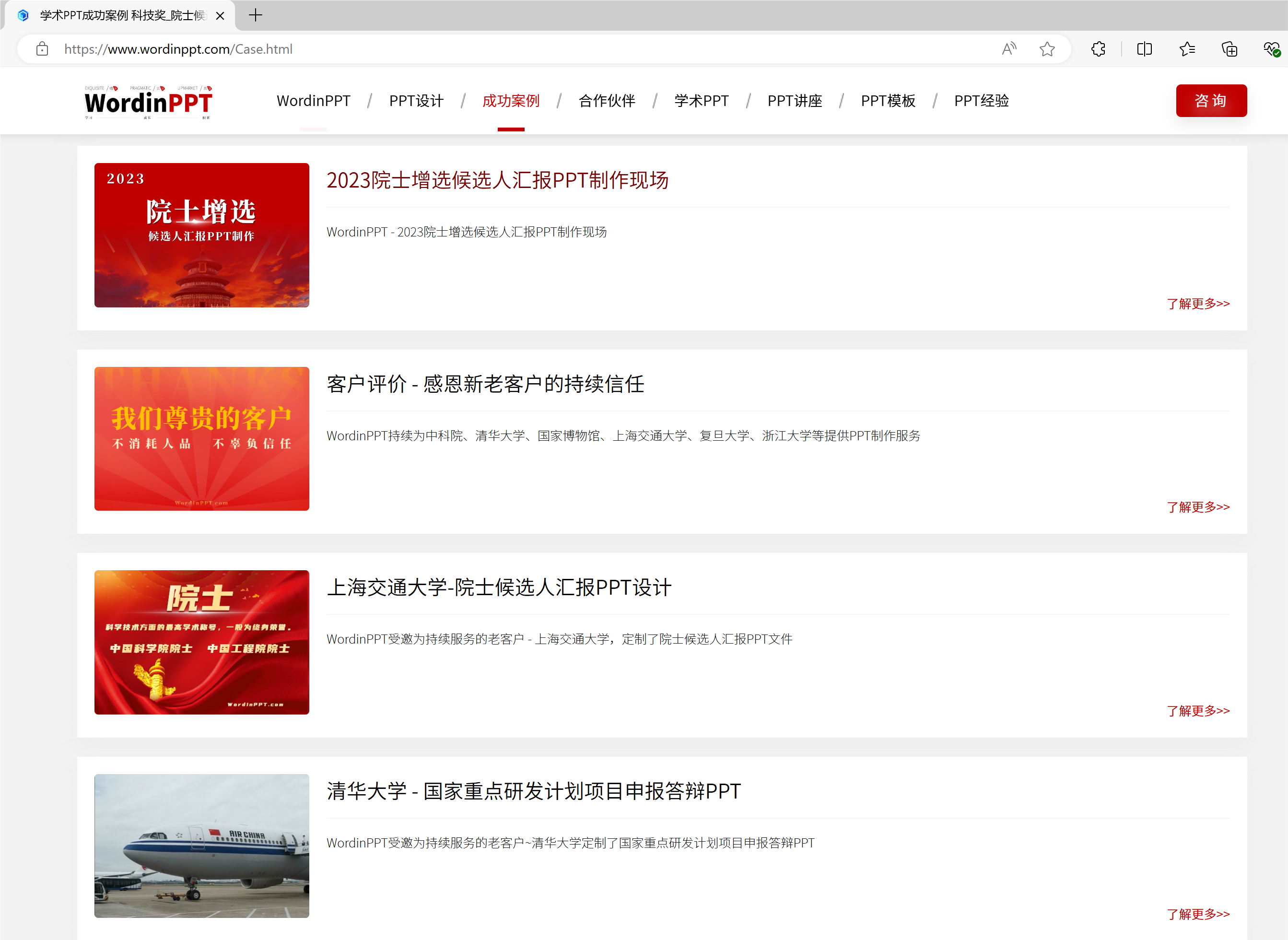Open a new browser tab
This screenshot has height=940, width=1288.
click(256, 15)
